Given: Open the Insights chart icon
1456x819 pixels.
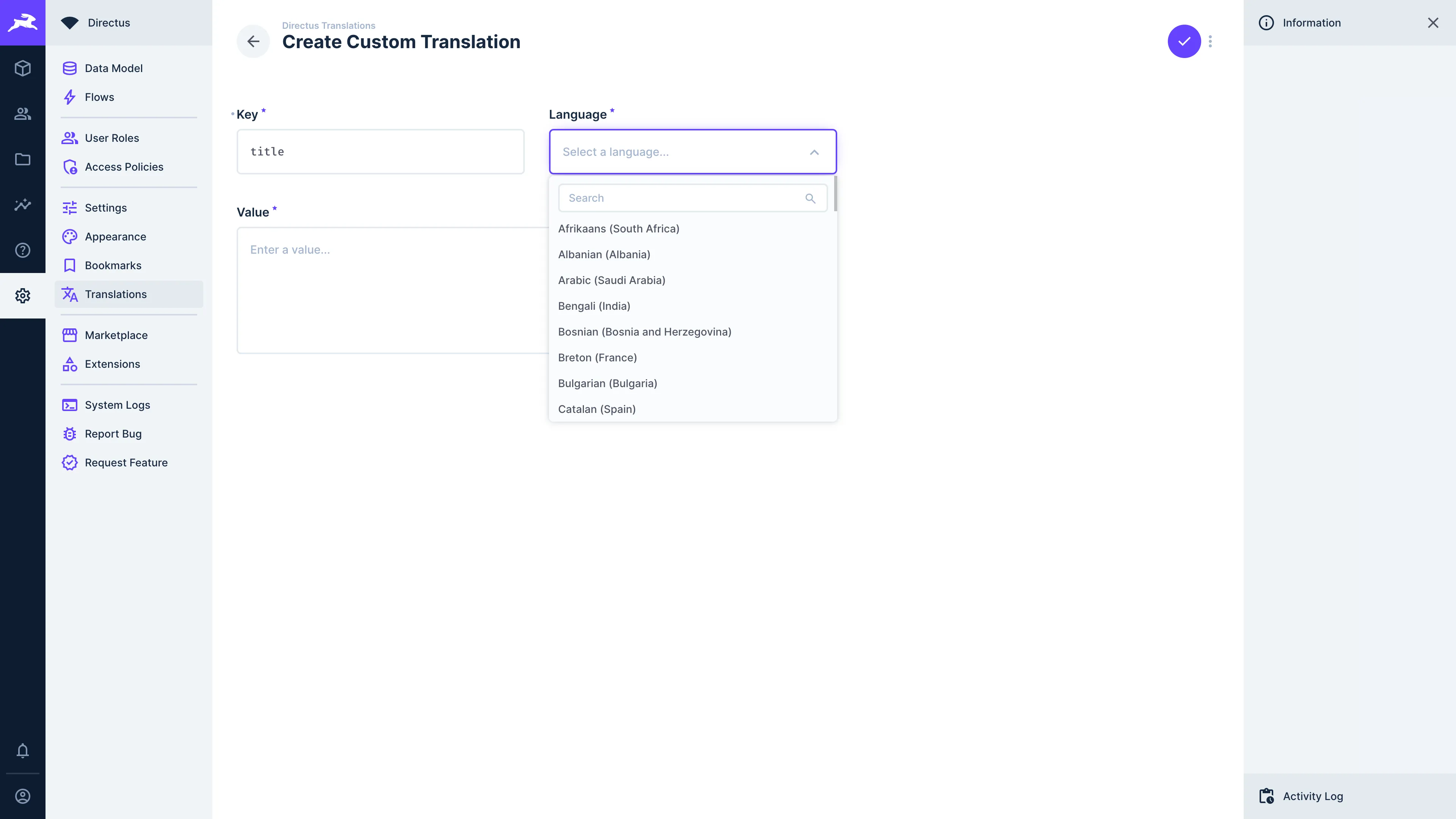Looking at the screenshot, I should point(23,205).
